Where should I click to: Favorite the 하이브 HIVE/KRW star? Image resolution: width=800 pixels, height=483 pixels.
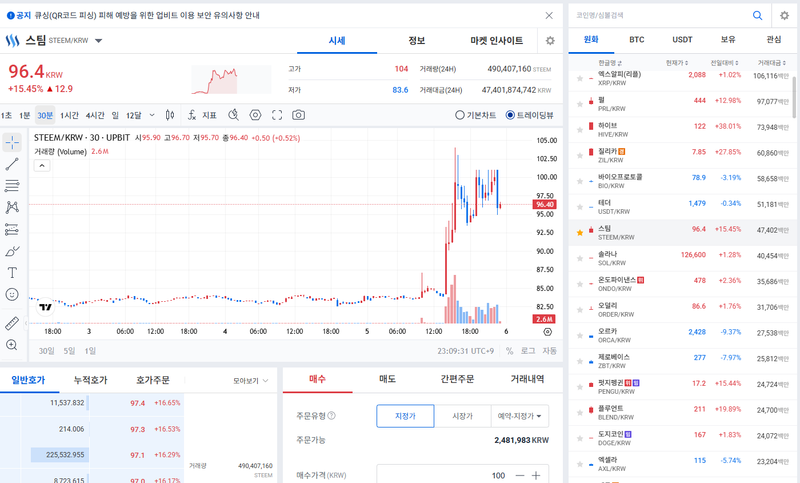point(580,130)
